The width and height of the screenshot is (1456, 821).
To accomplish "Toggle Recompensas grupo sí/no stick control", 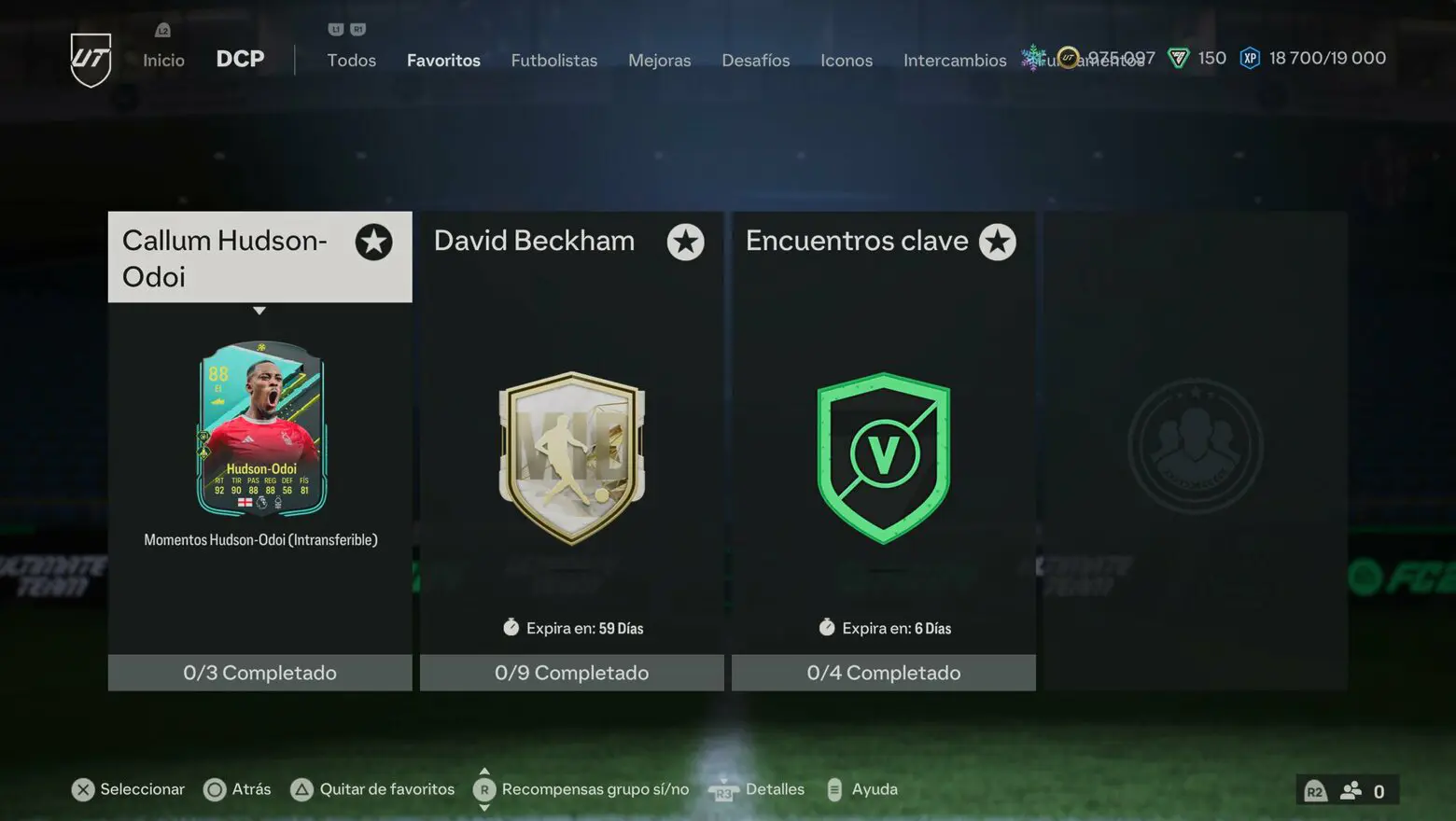I will tap(483, 789).
